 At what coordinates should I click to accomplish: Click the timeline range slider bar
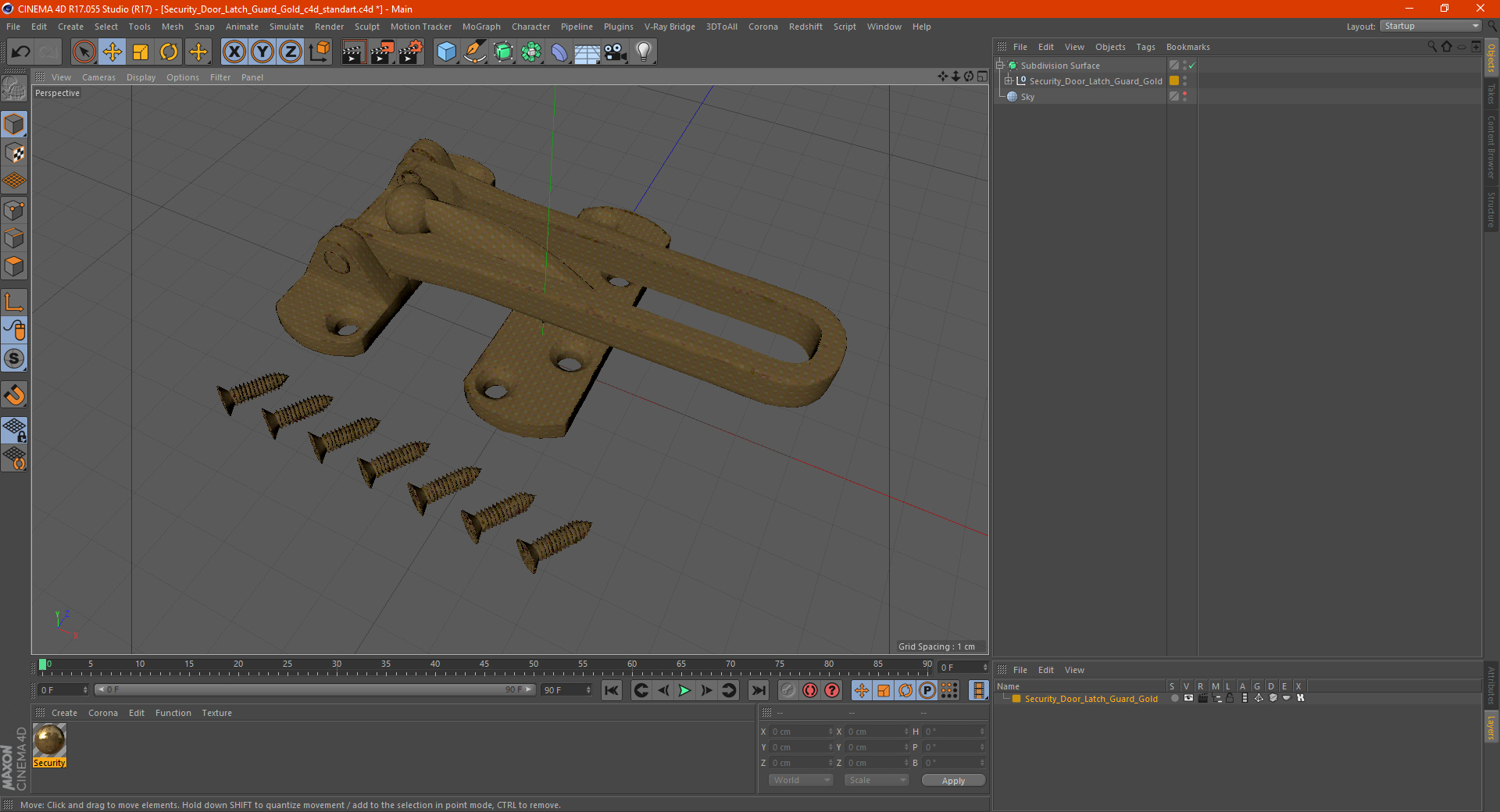tap(315, 689)
